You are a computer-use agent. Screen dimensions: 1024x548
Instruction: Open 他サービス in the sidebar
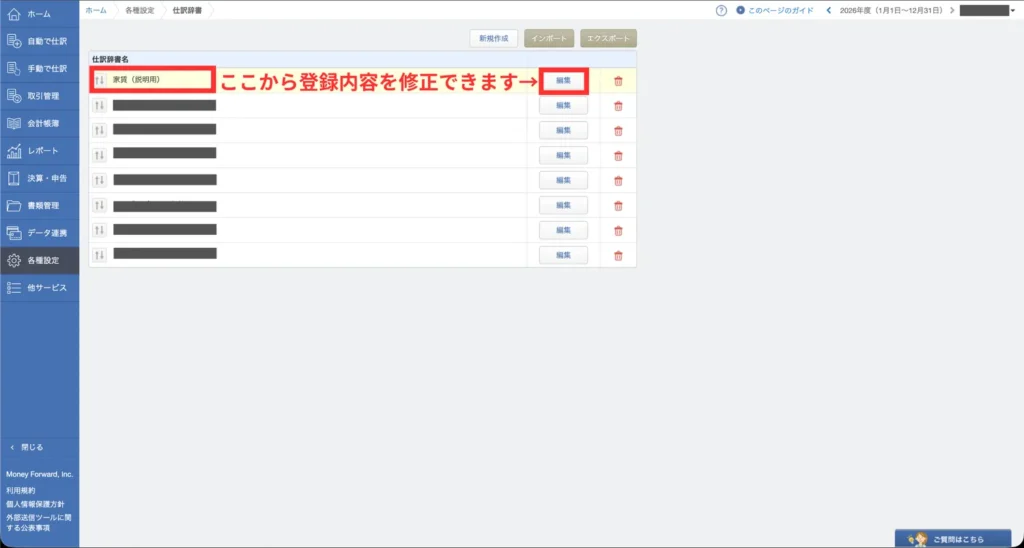point(39,288)
